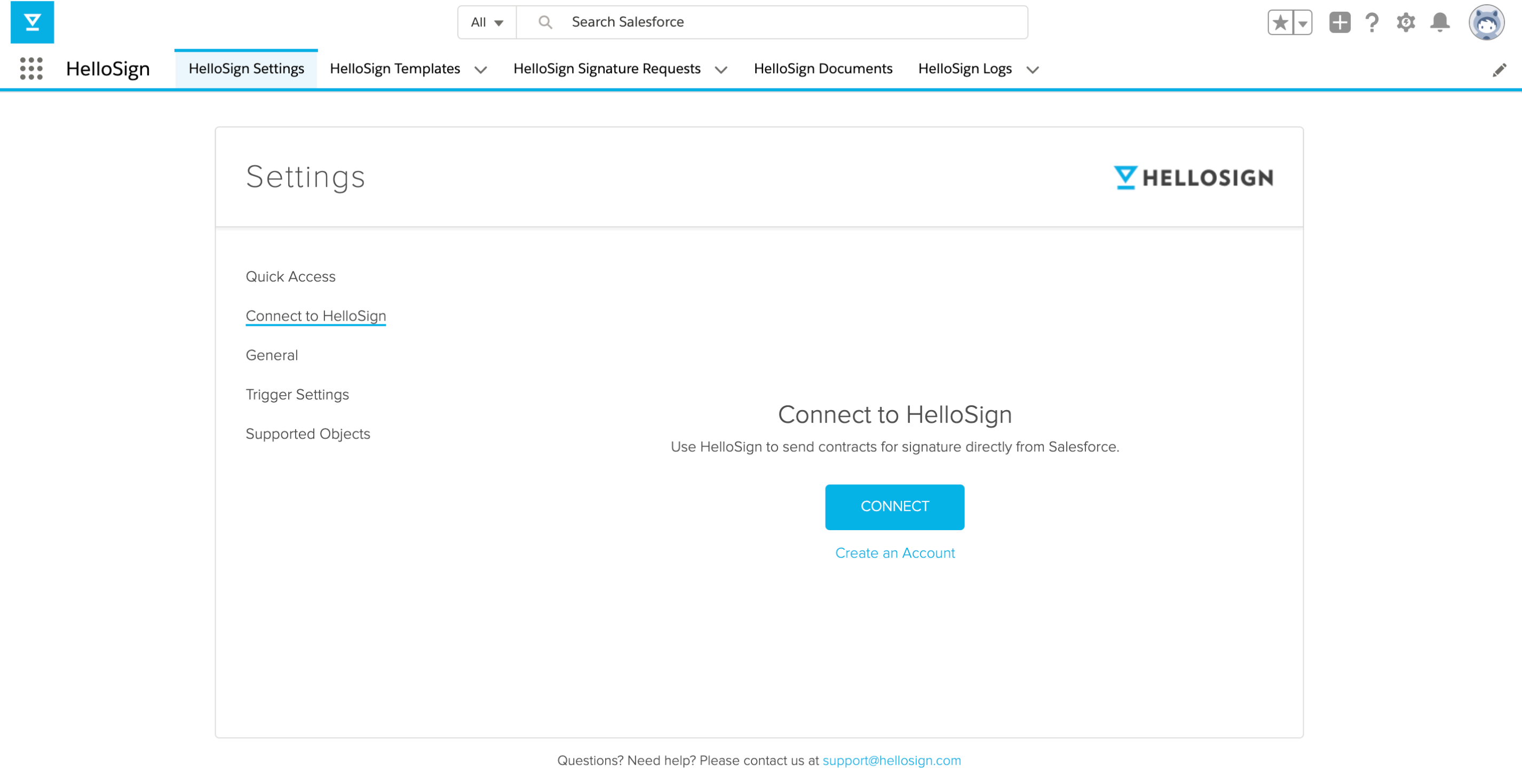Image resolution: width=1522 pixels, height=784 pixels.
Task: Click the Settings page heading
Action: pyautogui.click(x=305, y=177)
